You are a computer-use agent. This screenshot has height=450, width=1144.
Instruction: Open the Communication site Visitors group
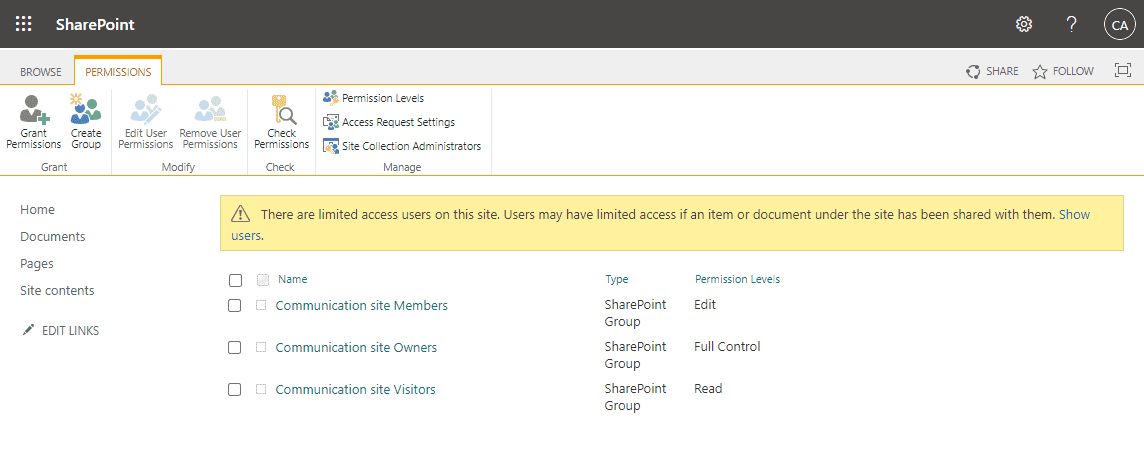tap(355, 389)
